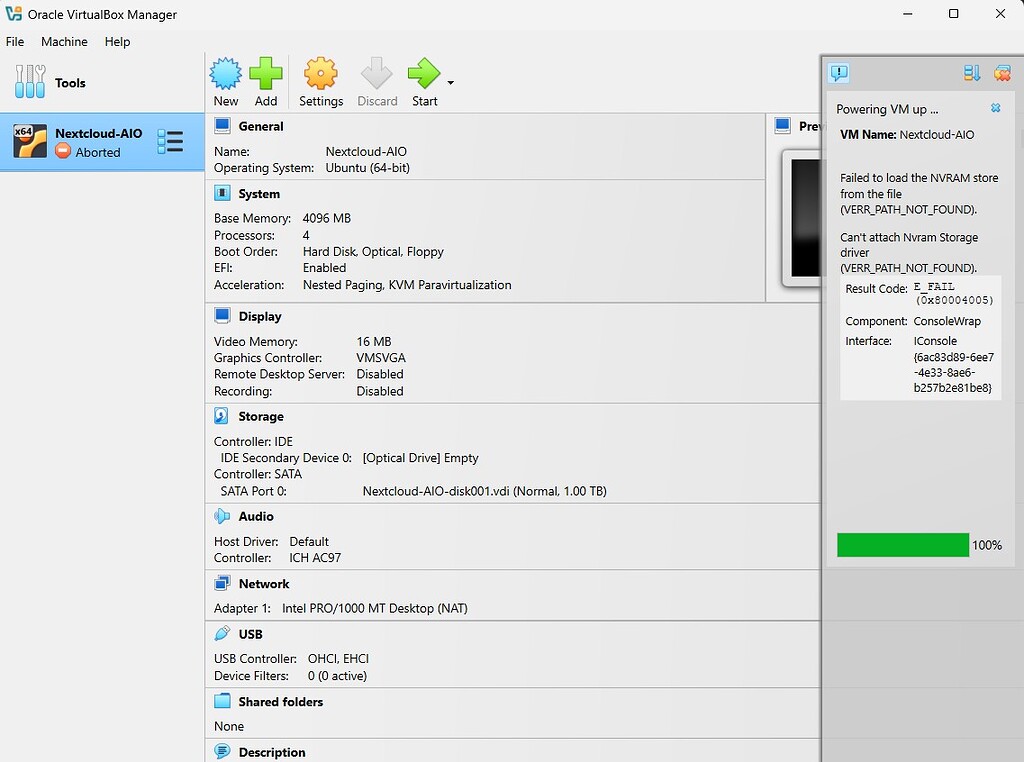Viewport: 1024px width, 762px height.
Task: Click the Tools wrench icon in sidebar
Action: tap(30, 83)
